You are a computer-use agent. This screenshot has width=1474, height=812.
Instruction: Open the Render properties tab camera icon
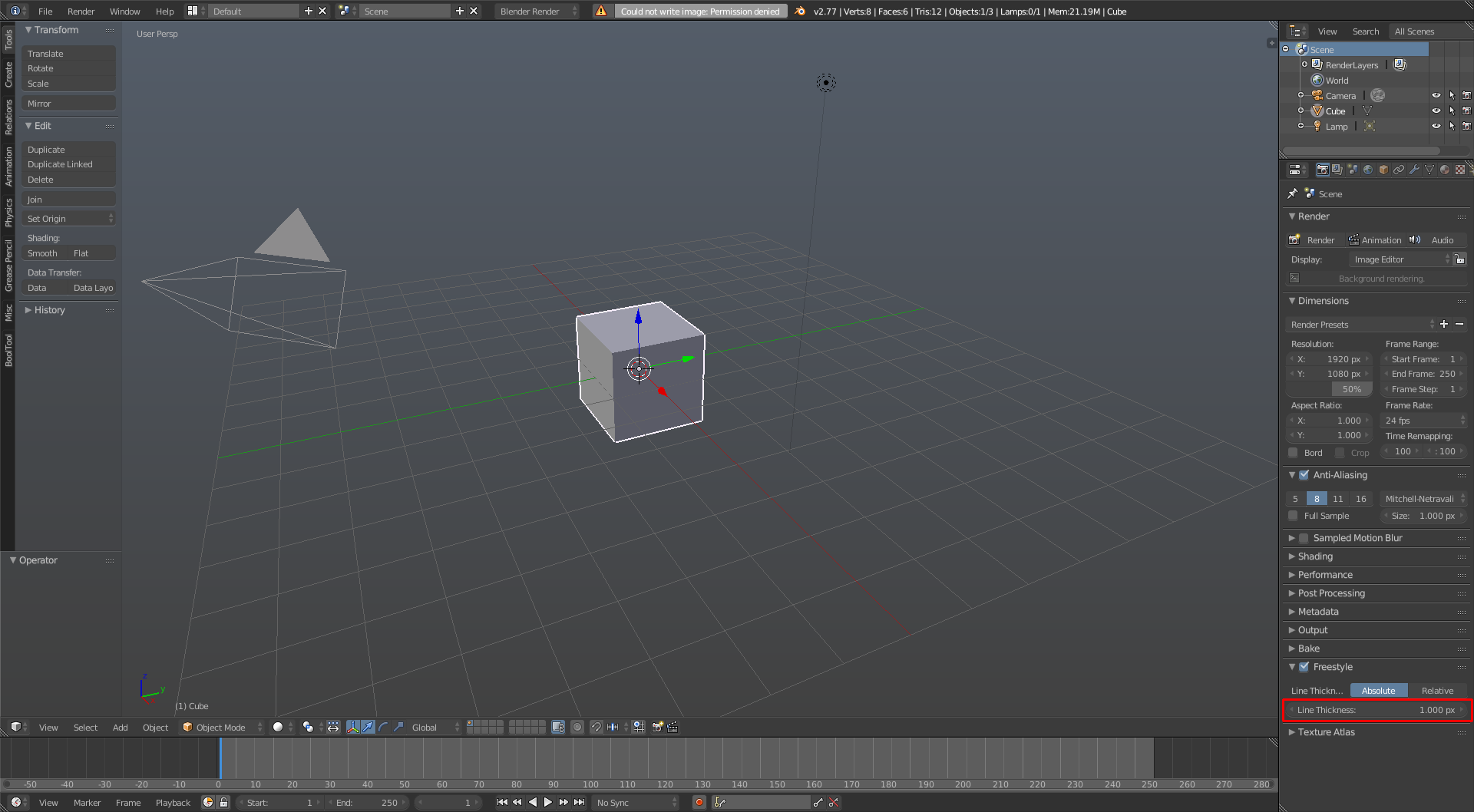click(x=1322, y=170)
